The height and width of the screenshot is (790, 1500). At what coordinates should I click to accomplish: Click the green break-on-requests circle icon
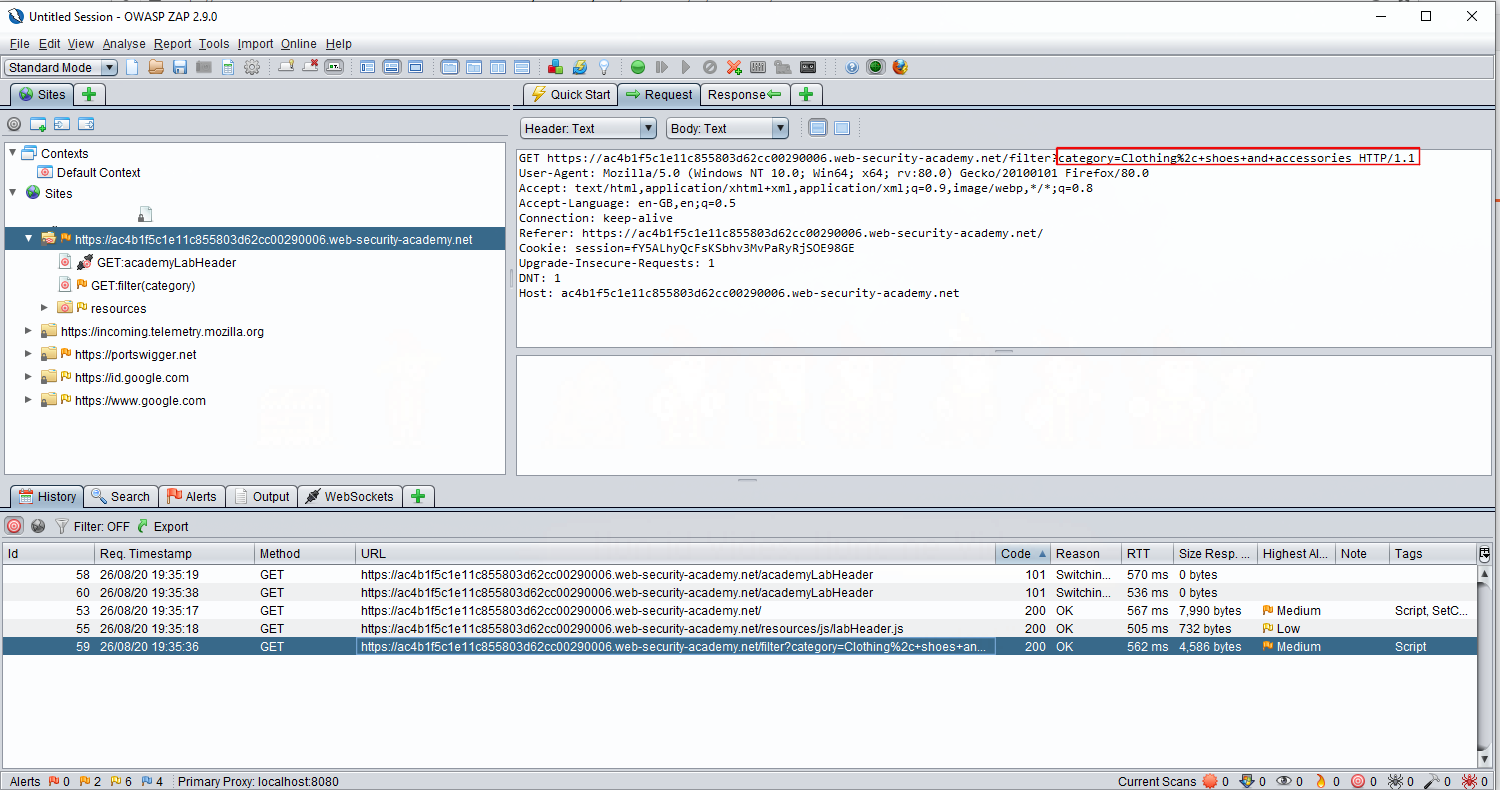coord(638,67)
